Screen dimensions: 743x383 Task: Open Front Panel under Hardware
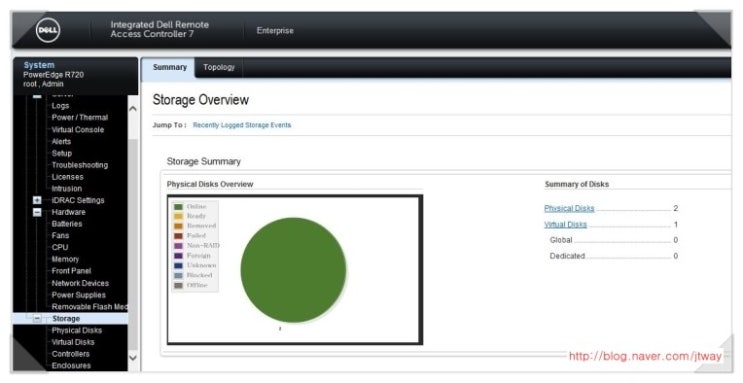[x=71, y=271]
